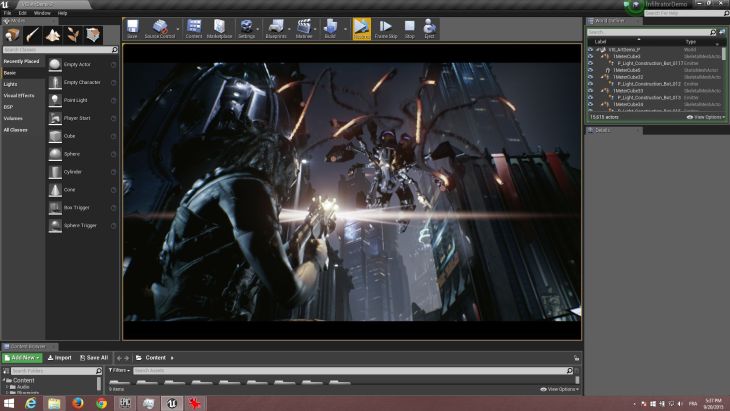Select the Geometry Editing mode icon

(x=93, y=35)
